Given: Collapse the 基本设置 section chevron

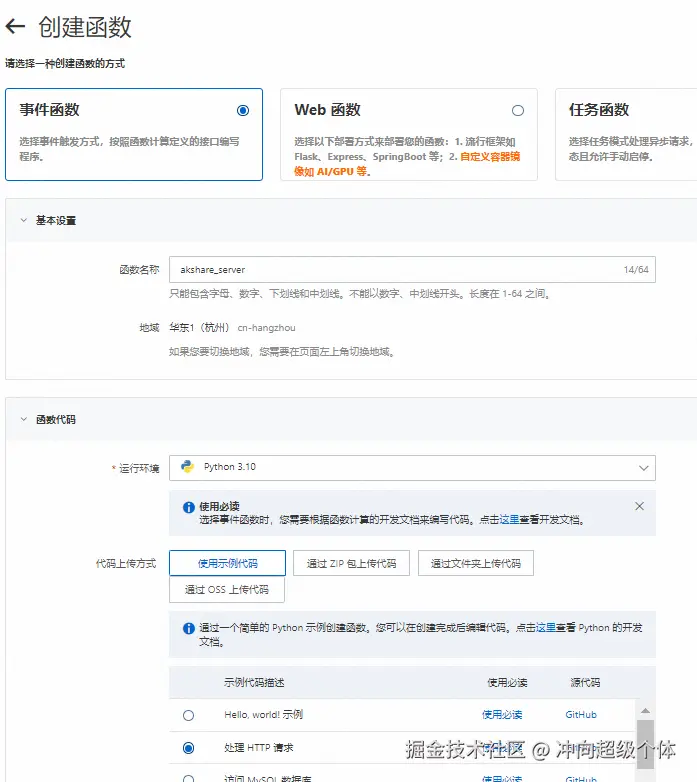Looking at the screenshot, I should point(23,220).
